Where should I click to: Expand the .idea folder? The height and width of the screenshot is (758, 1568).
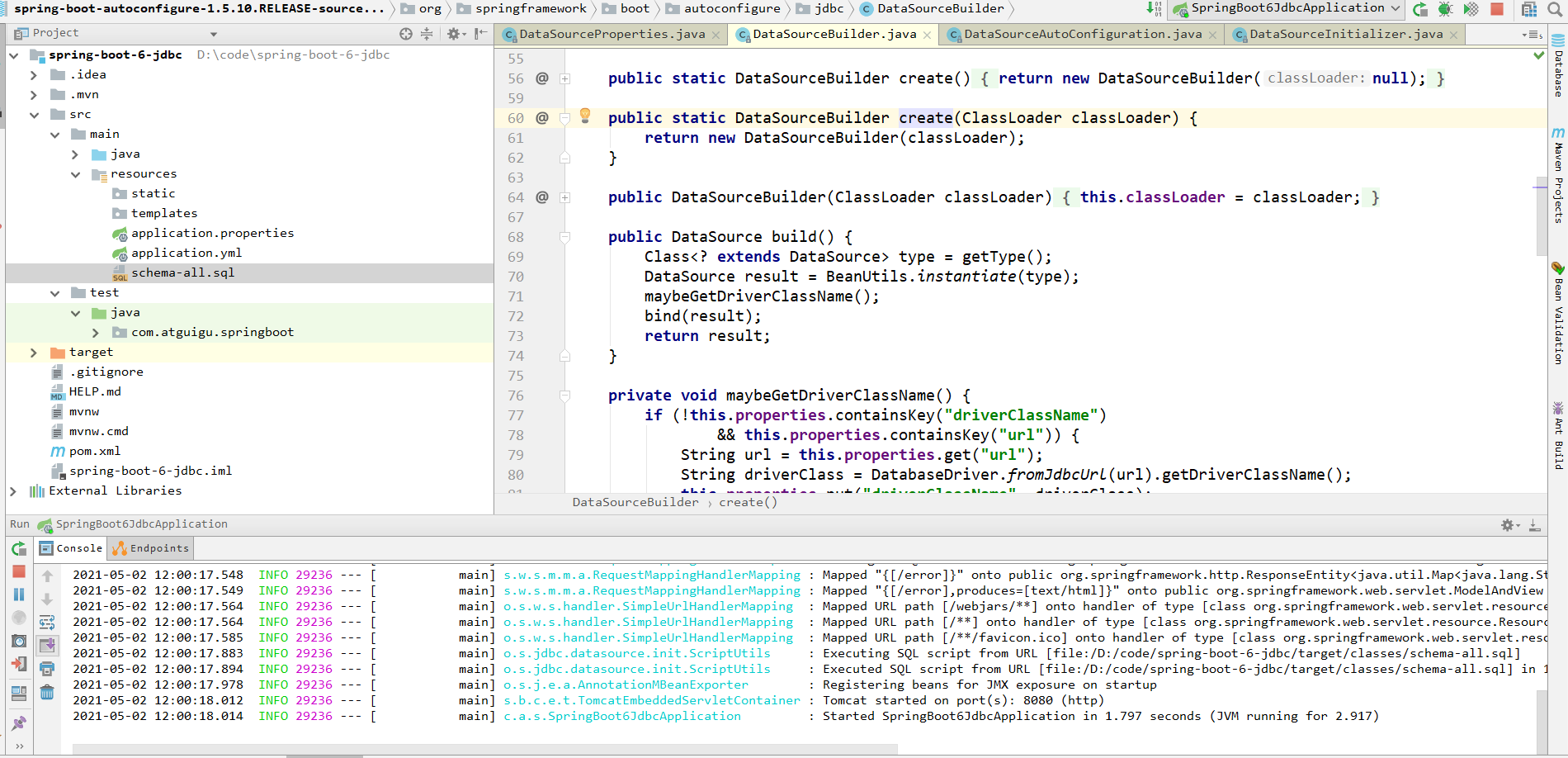coord(33,74)
